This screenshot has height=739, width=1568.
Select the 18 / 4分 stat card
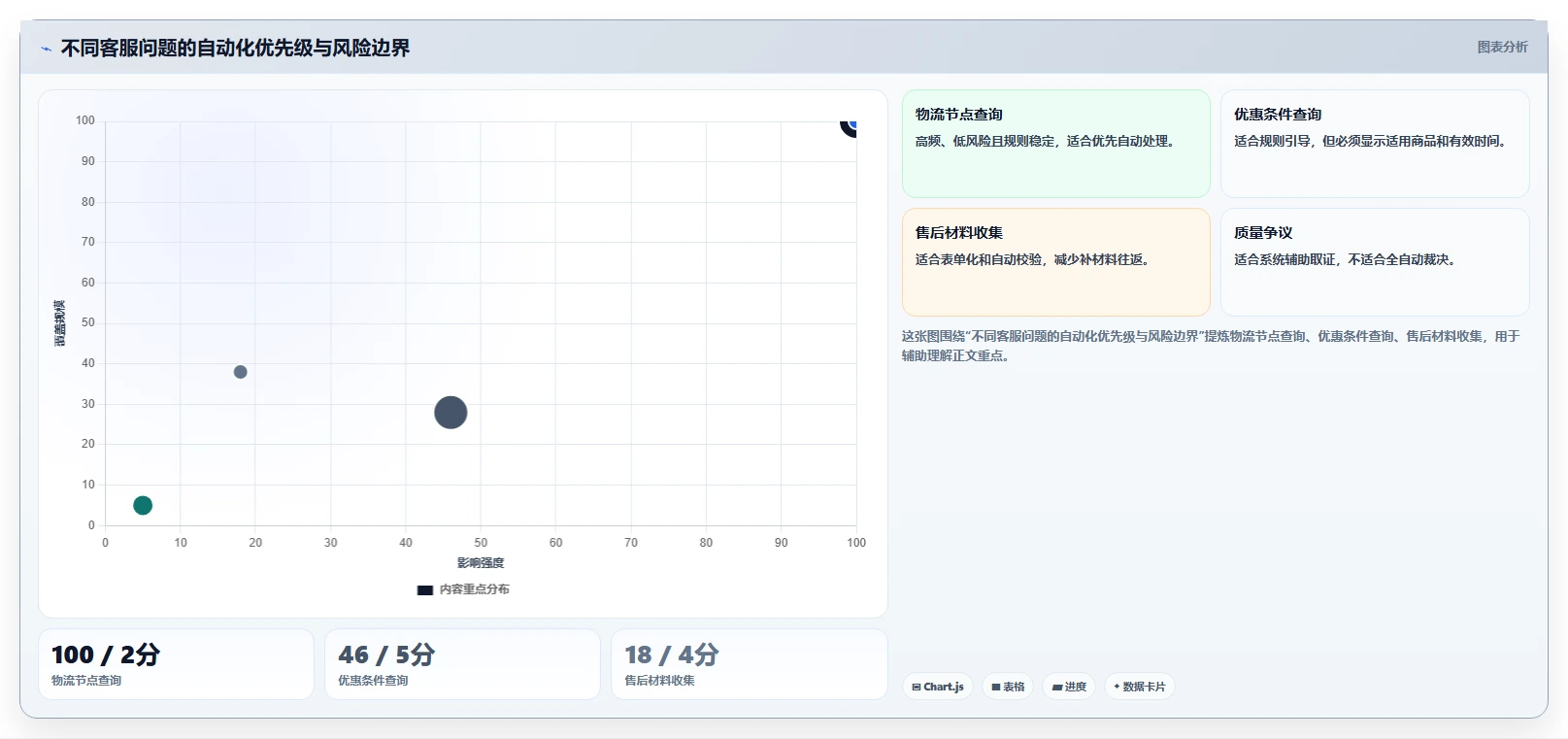[749, 664]
